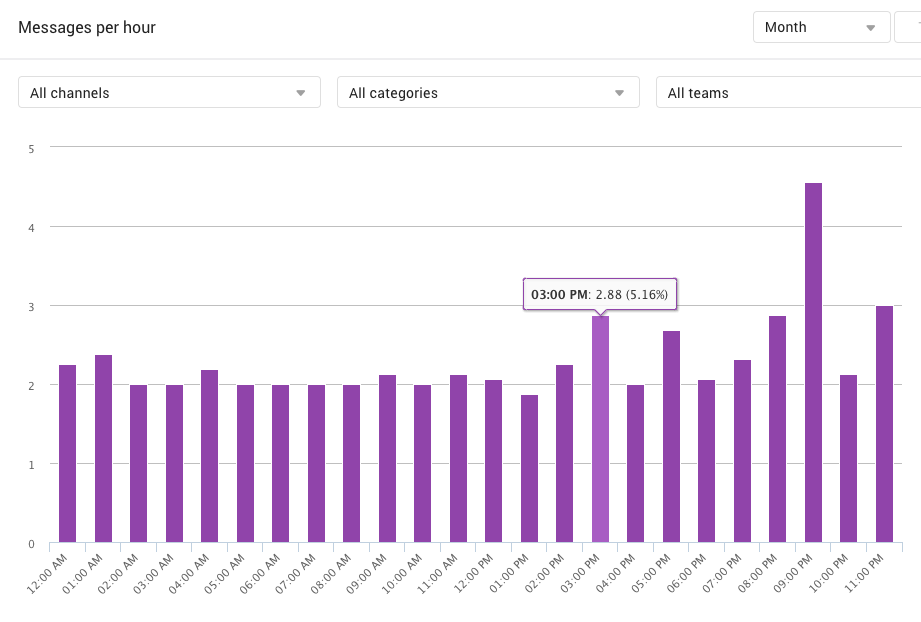The height and width of the screenshot is (622, 921).
Task: Click the caret arrow in Month selector
Action: point(870,28)
